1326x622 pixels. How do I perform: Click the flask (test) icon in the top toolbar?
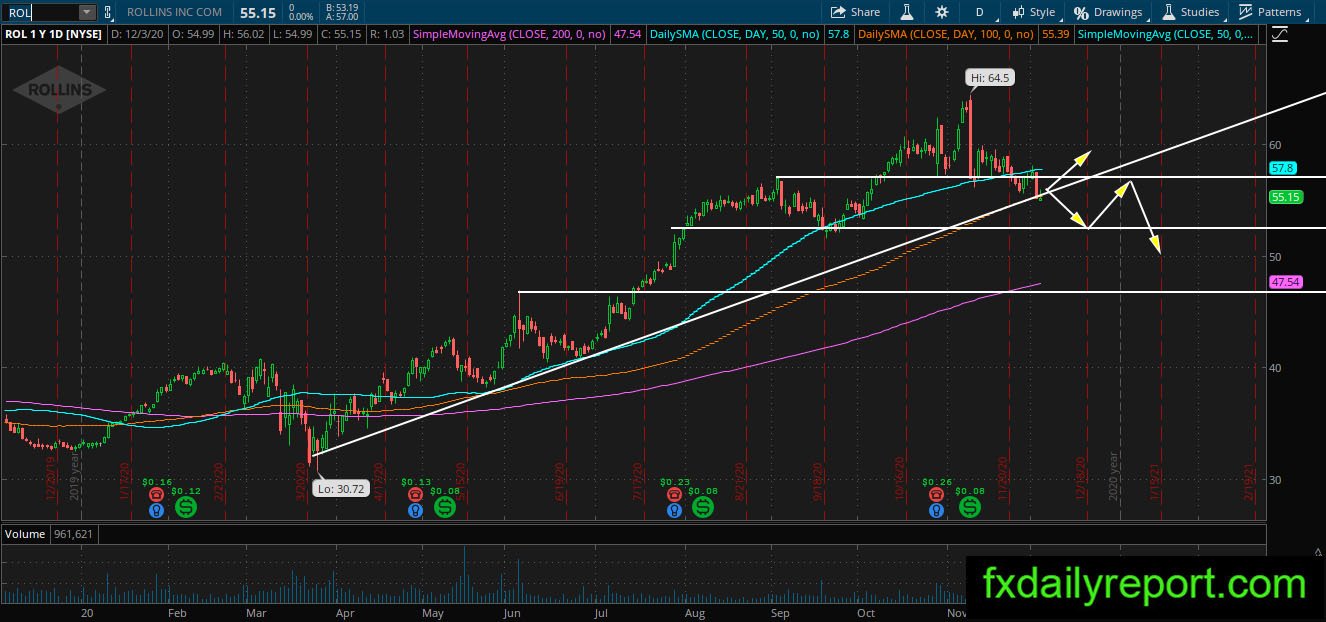coord(908,12)
